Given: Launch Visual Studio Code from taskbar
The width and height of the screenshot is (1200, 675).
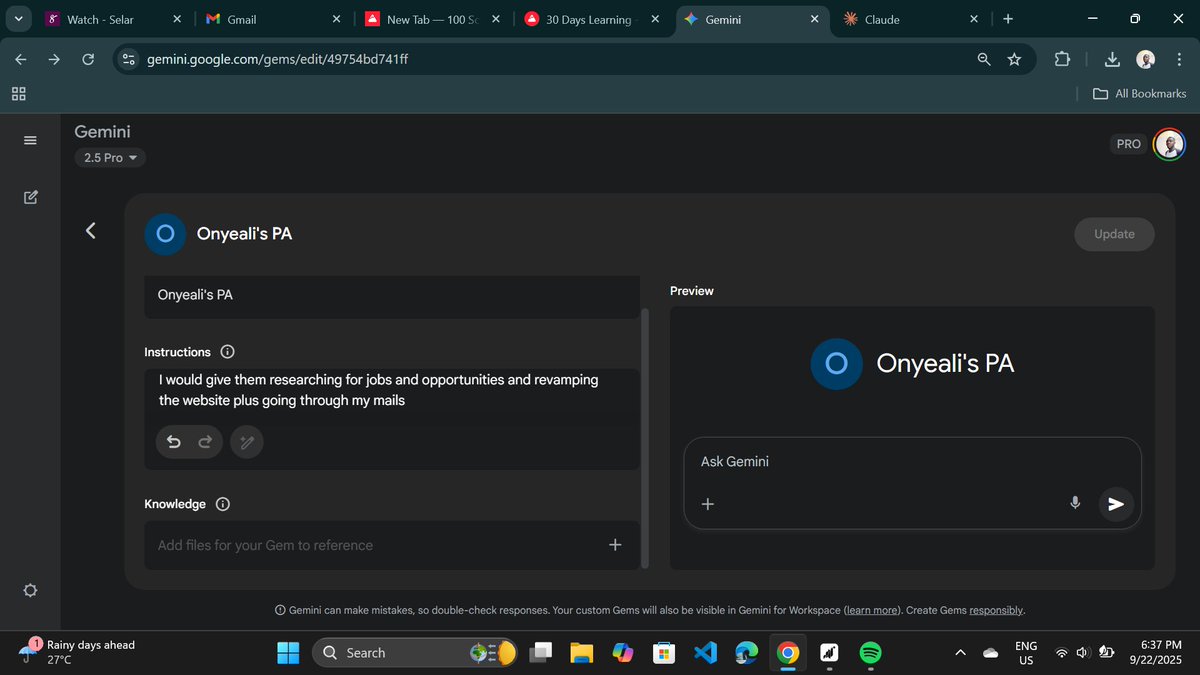Looking at the screenshot, I should [x=705, y=653].
